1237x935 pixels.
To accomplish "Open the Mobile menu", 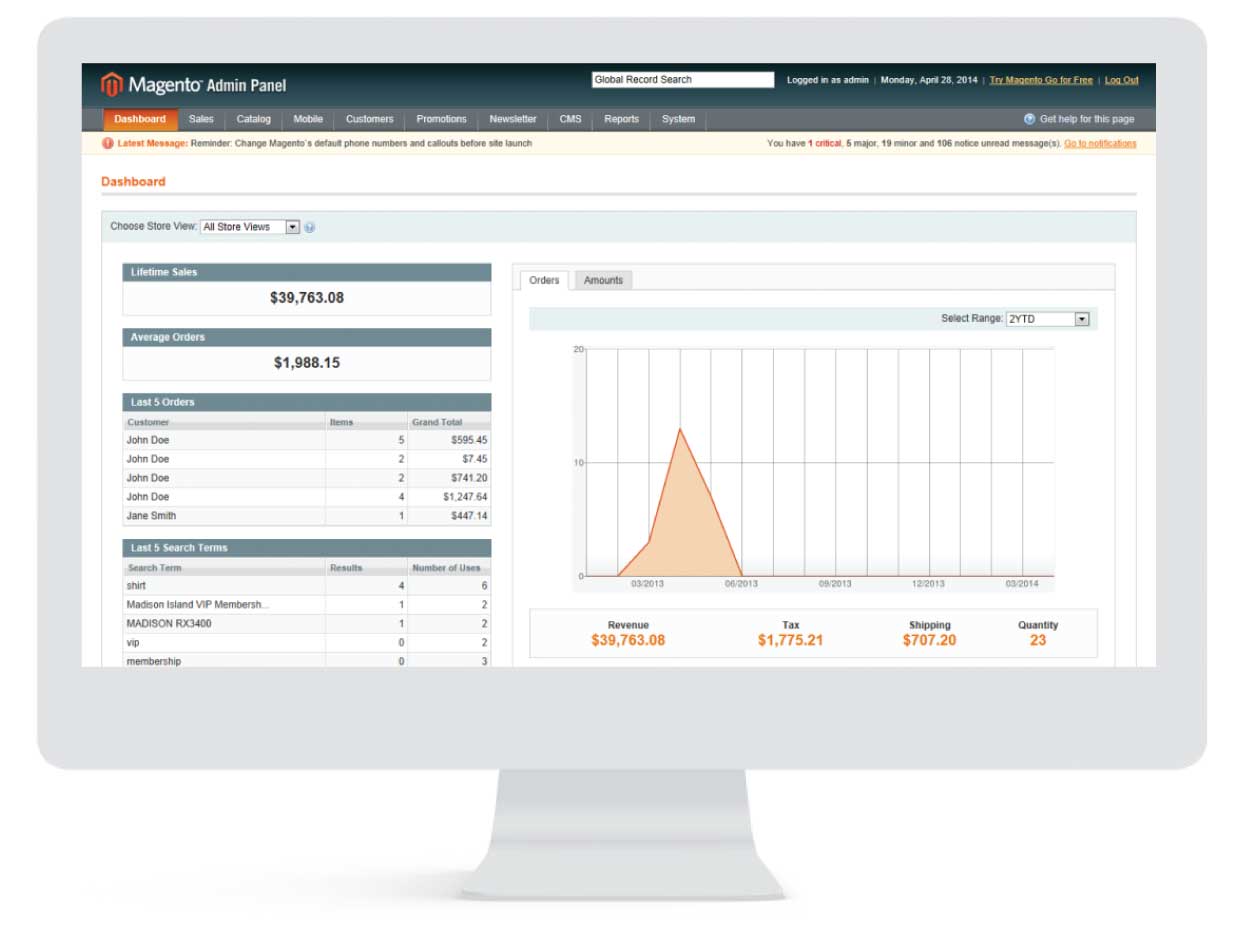I will coord(308,119).
